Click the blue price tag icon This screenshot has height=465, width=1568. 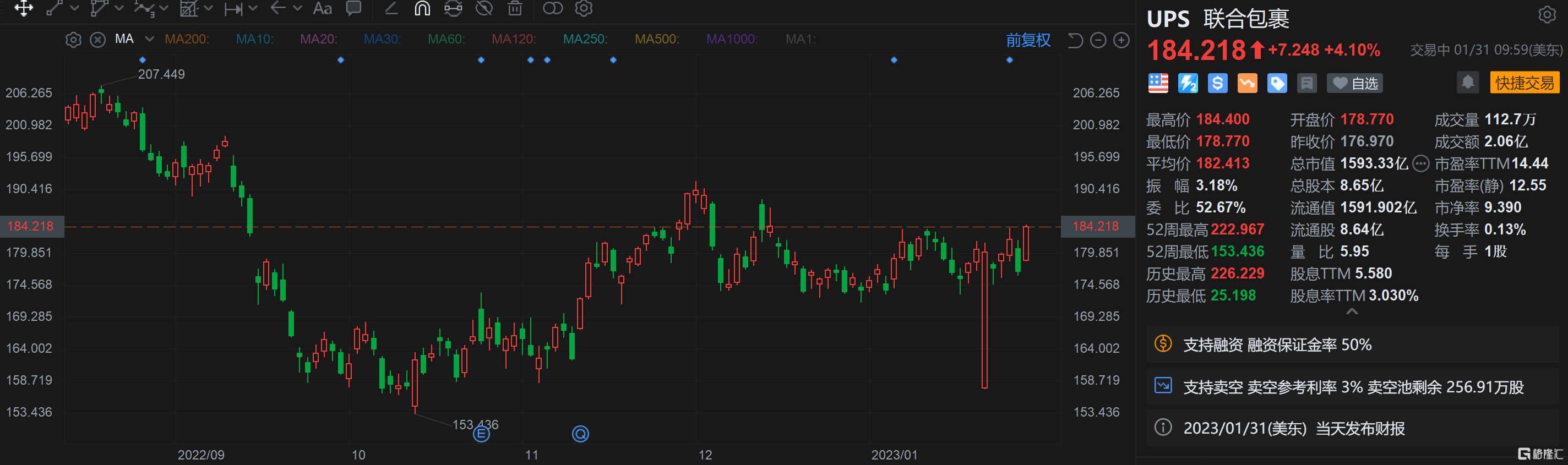coord(1277,84)
